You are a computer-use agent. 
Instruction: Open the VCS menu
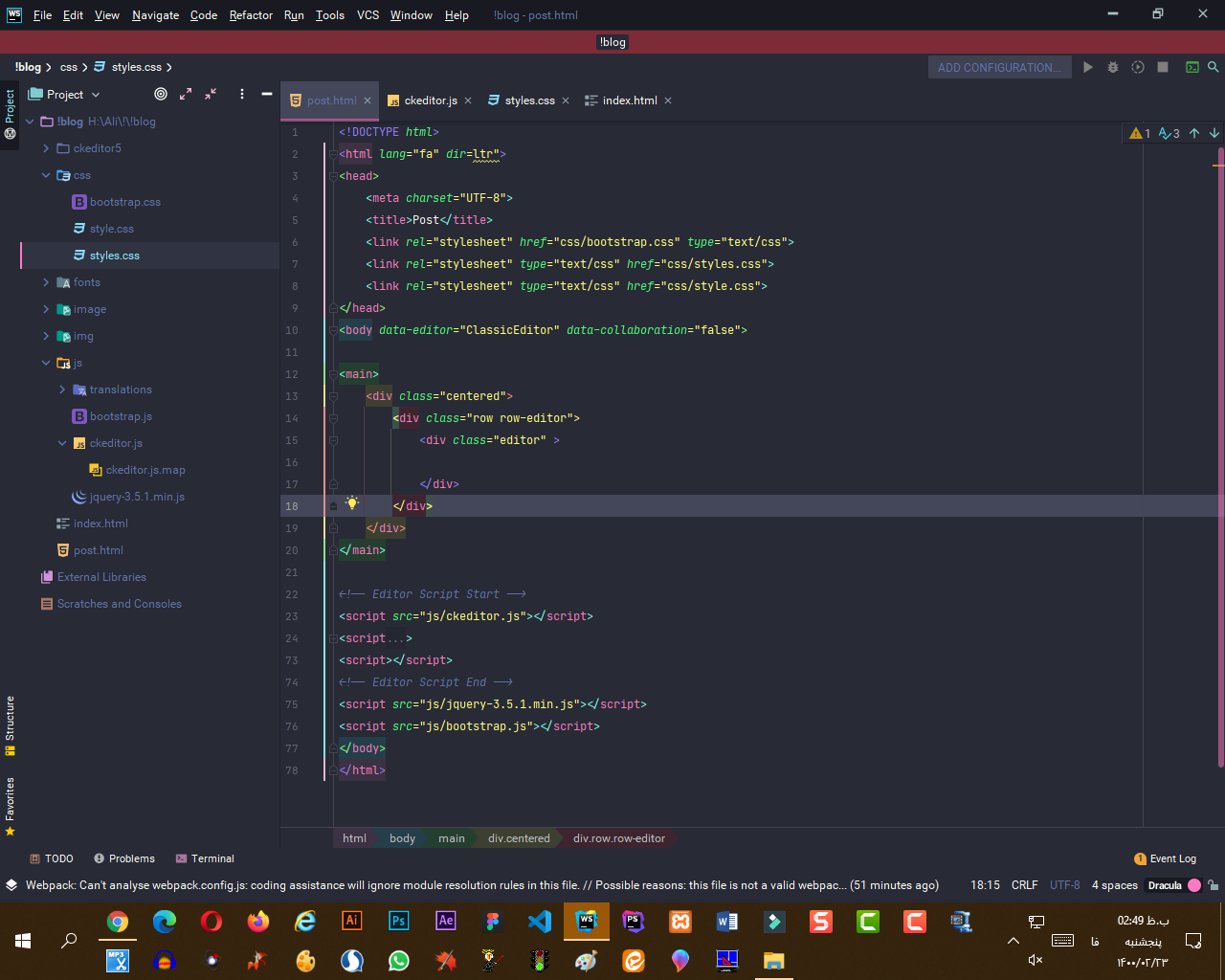[x=367, y=15]
